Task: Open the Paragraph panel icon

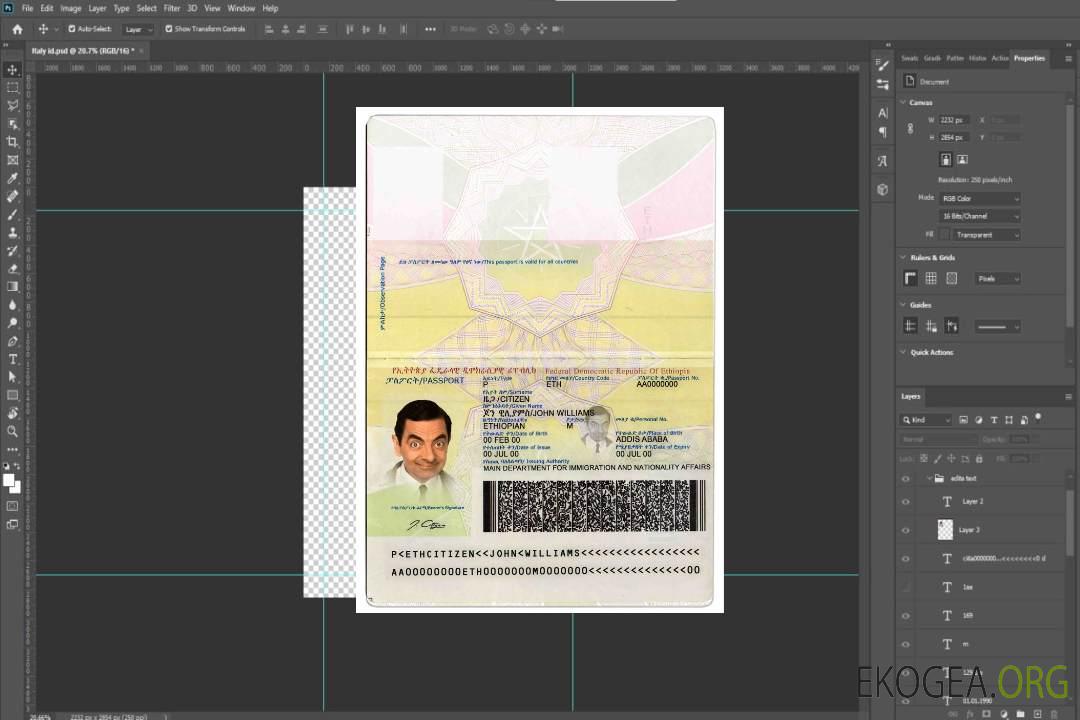Action: point(883,132)
